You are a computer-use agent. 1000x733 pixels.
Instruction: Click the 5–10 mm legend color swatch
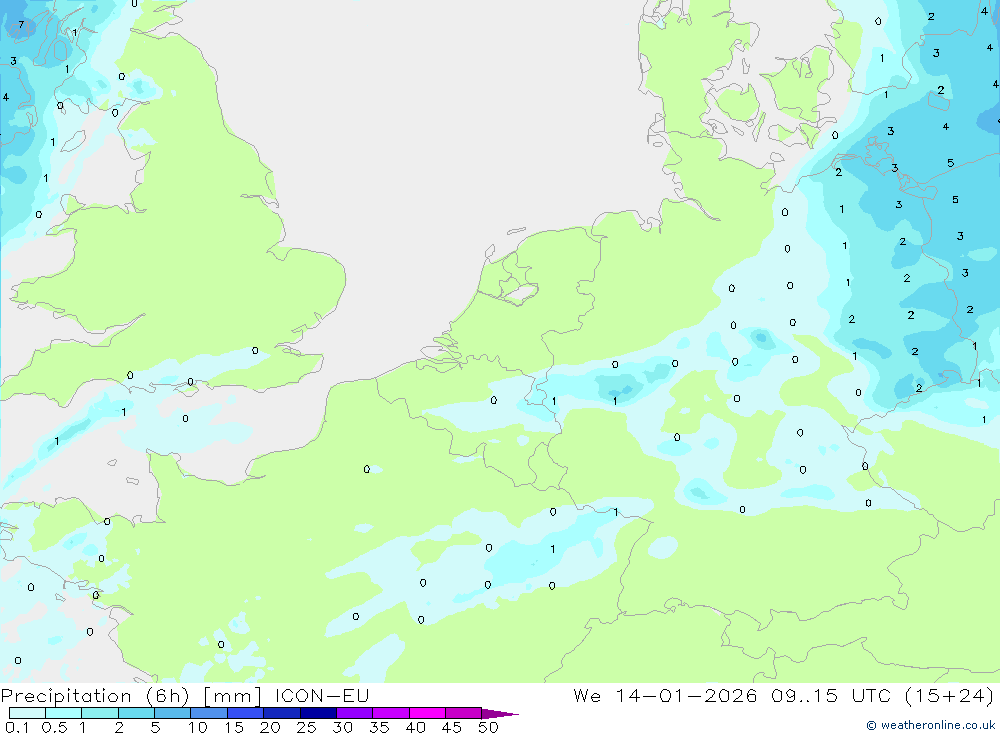coord(172,713)
